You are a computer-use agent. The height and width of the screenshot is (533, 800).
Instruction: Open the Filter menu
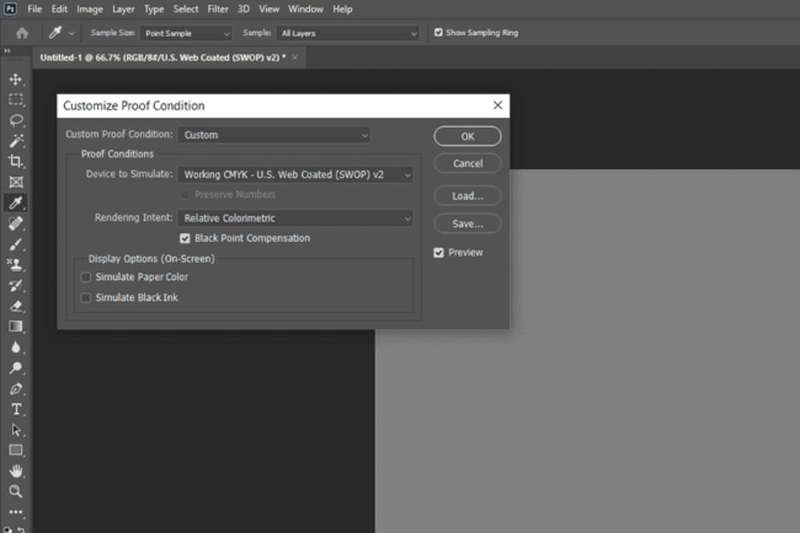[x=218, y=9]
